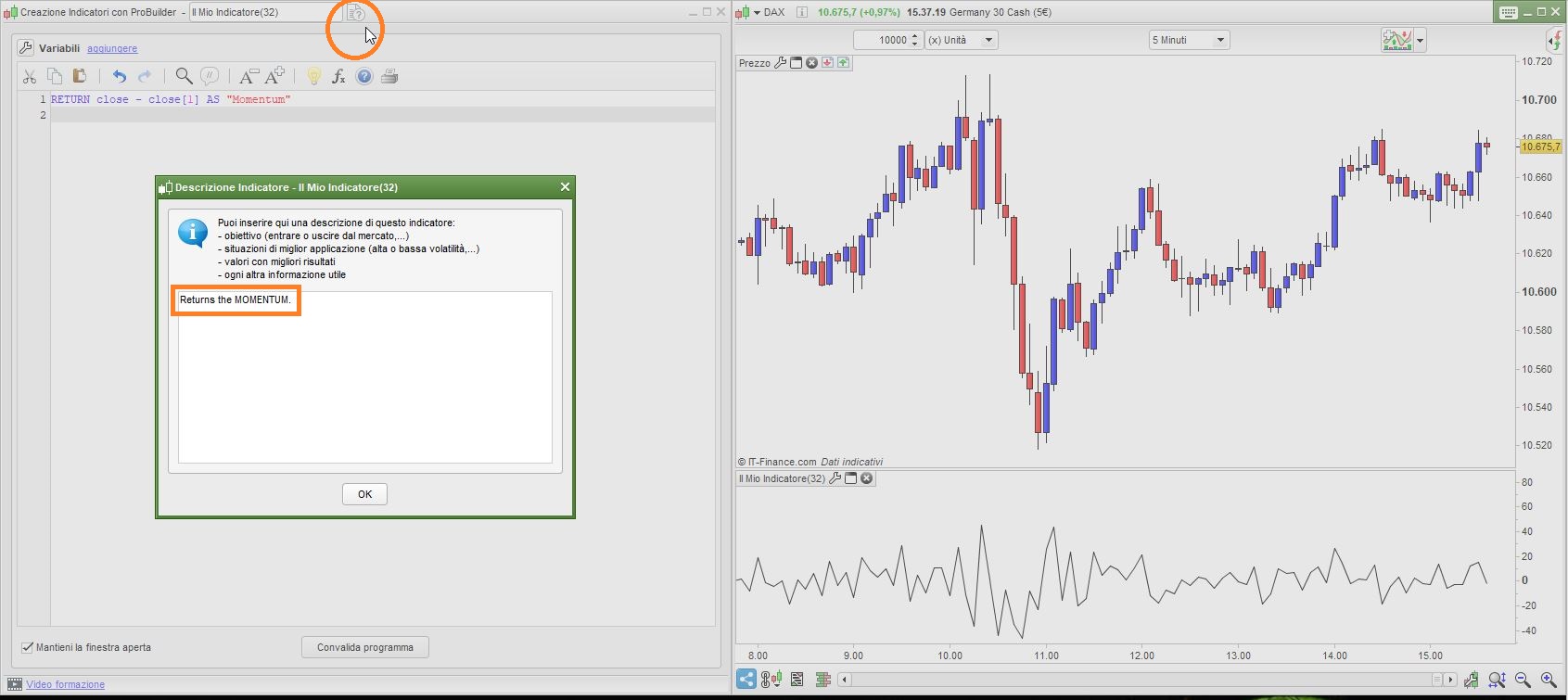Open the blue help question mark icon

pyautogui.click(x=364, y=76)
